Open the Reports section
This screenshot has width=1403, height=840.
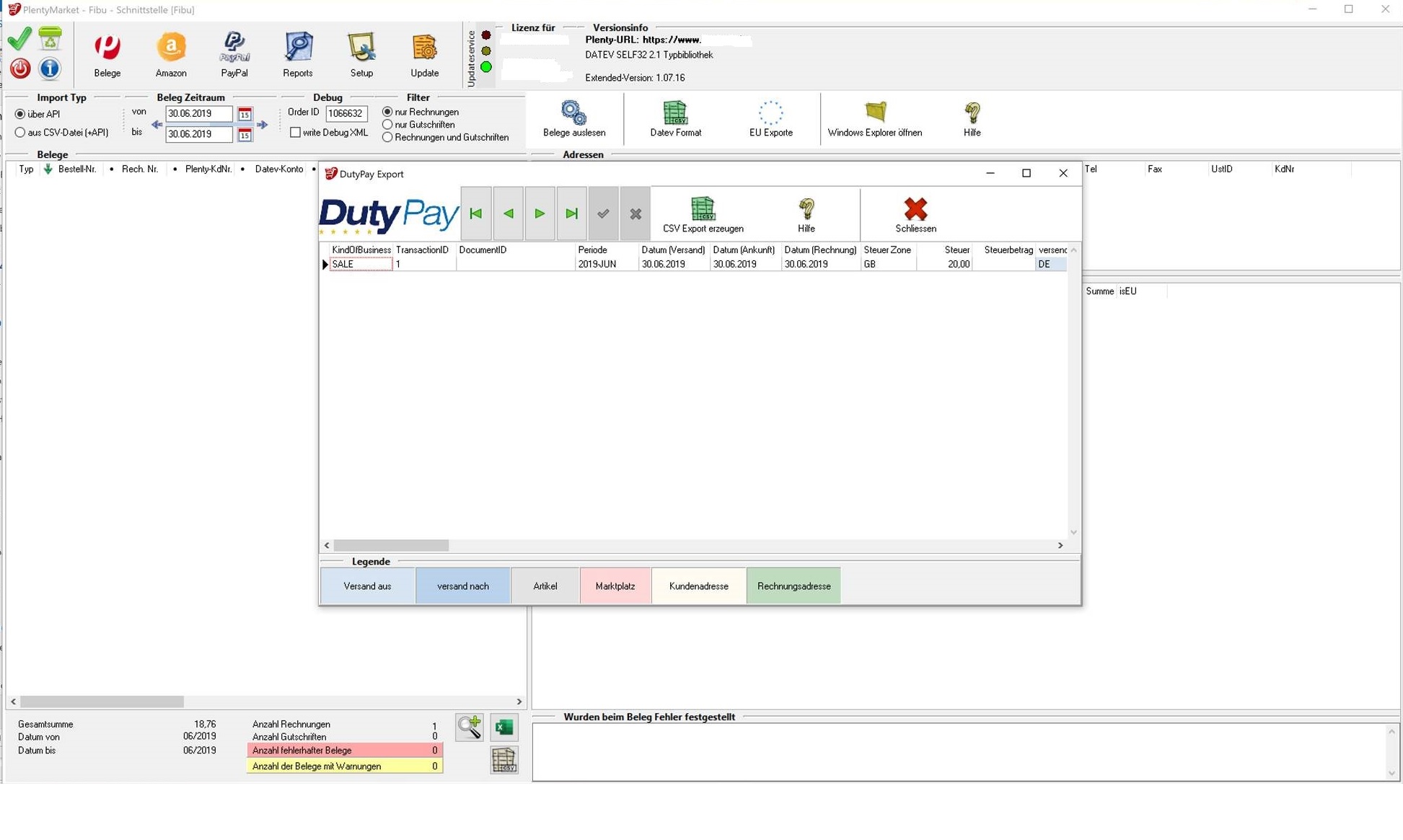[298, 55]
